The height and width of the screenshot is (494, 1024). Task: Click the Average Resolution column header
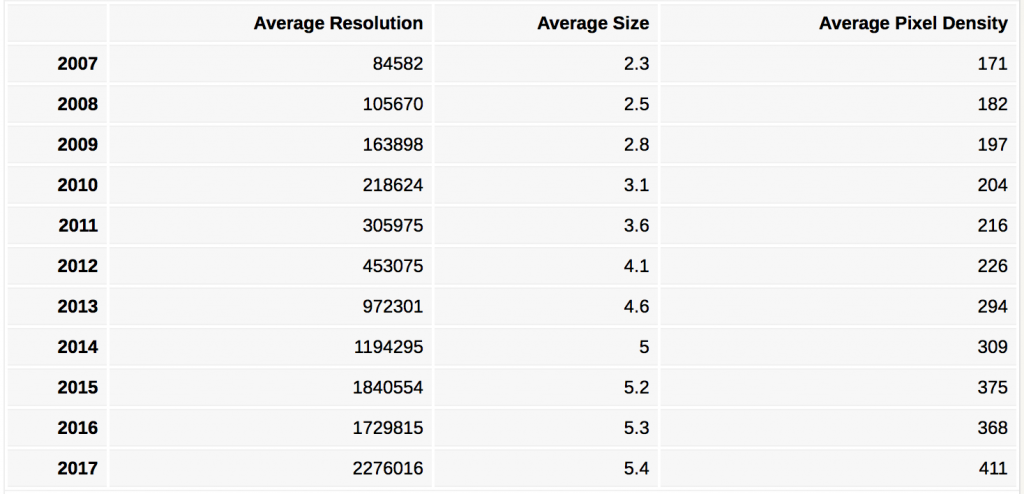coord(338,24)
